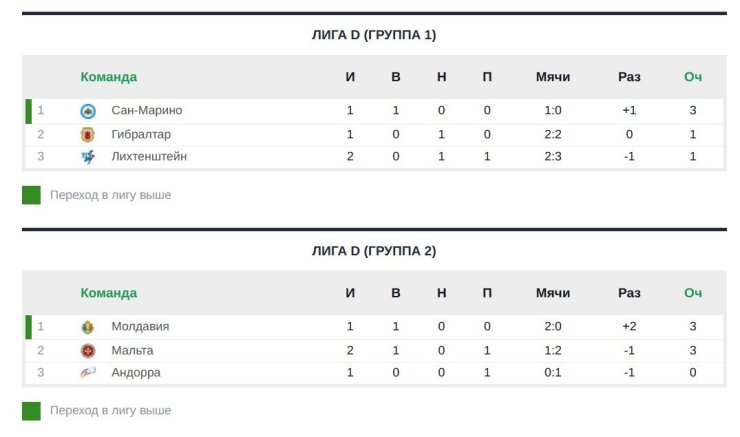Open the Мальта team link

[132, 350]
